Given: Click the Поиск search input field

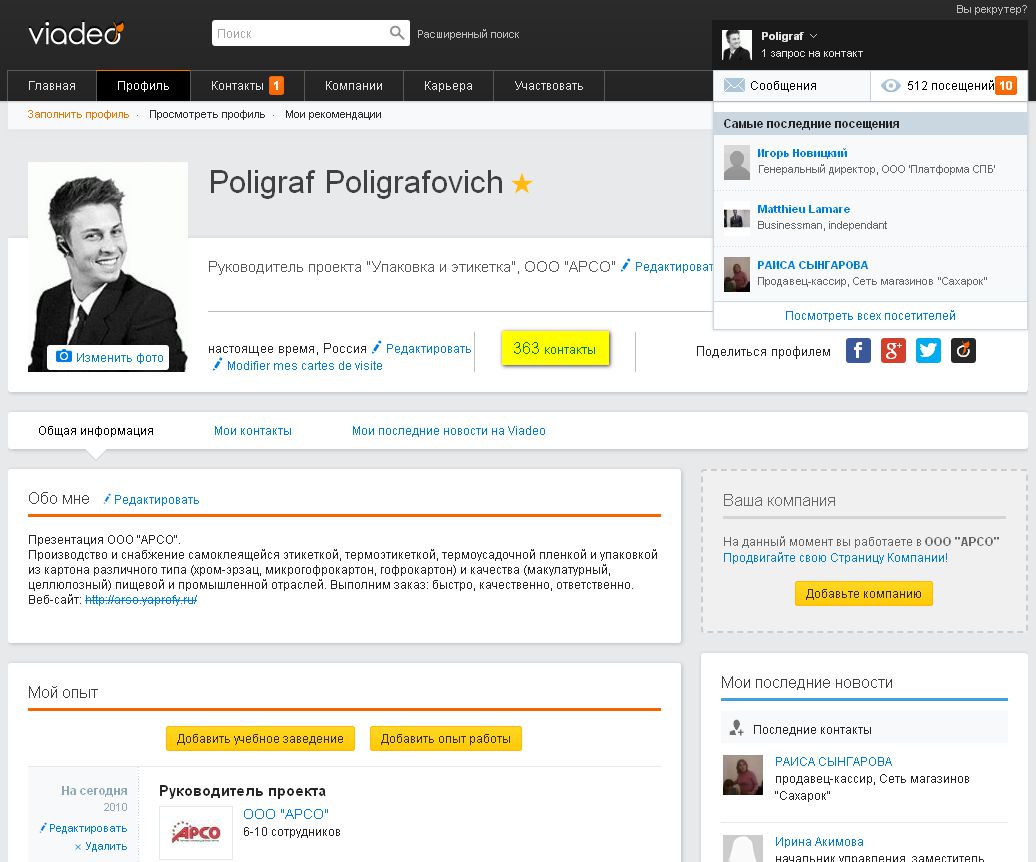Looking at the screenshot, I should (300, 34).
